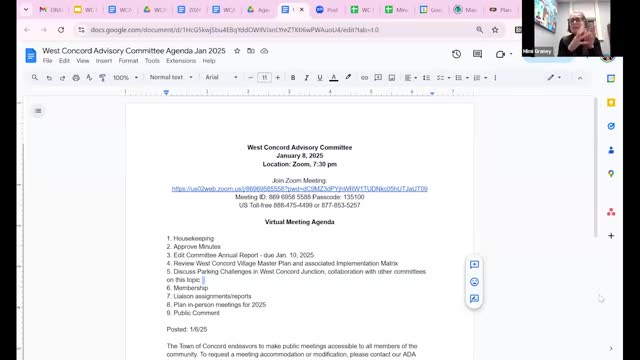Screen dimensions: 640x360
Task: Open the browser tab search dropdown
Action: (26, 9)
